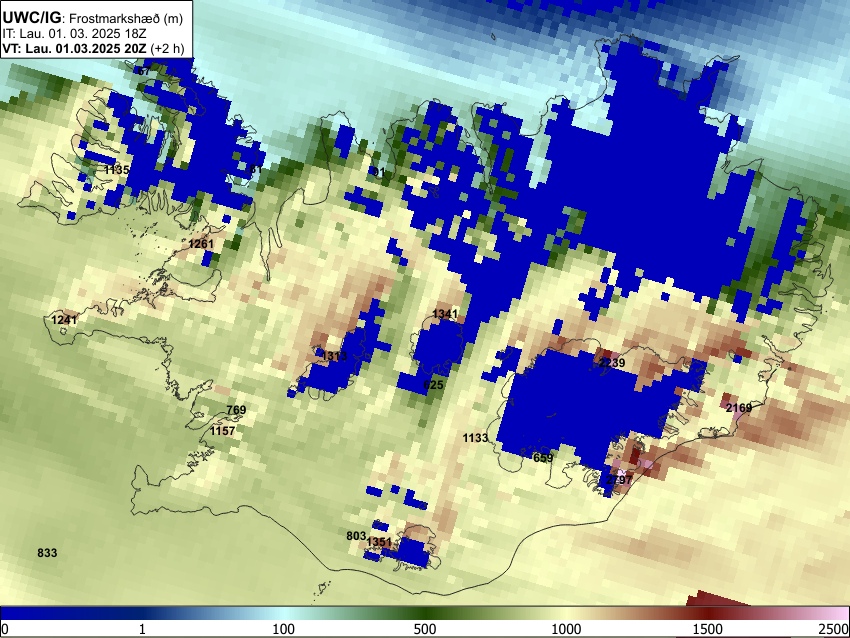Click the map value 1133
Image resolution: width=850 pixels, height=638 pixels.
(x=475, y=437)
